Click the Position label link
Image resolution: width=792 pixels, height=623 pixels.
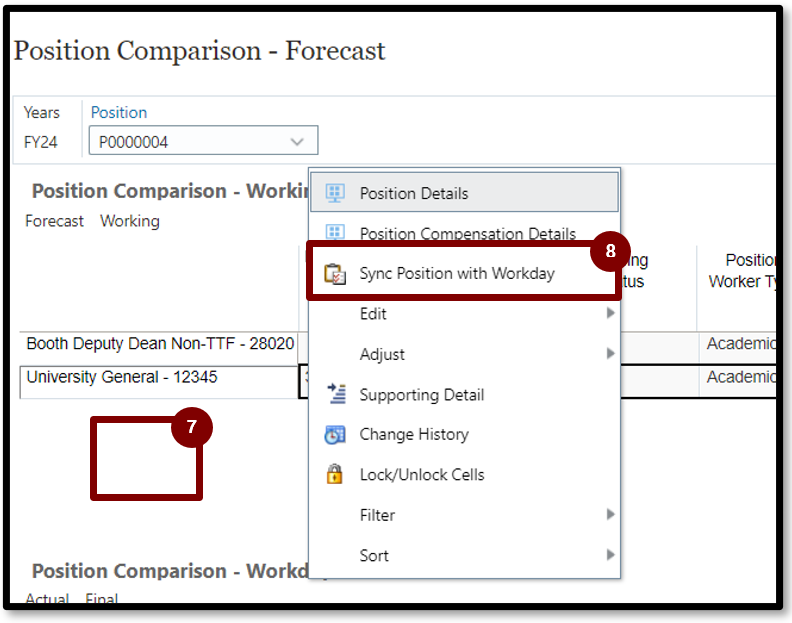click(119, 113)
